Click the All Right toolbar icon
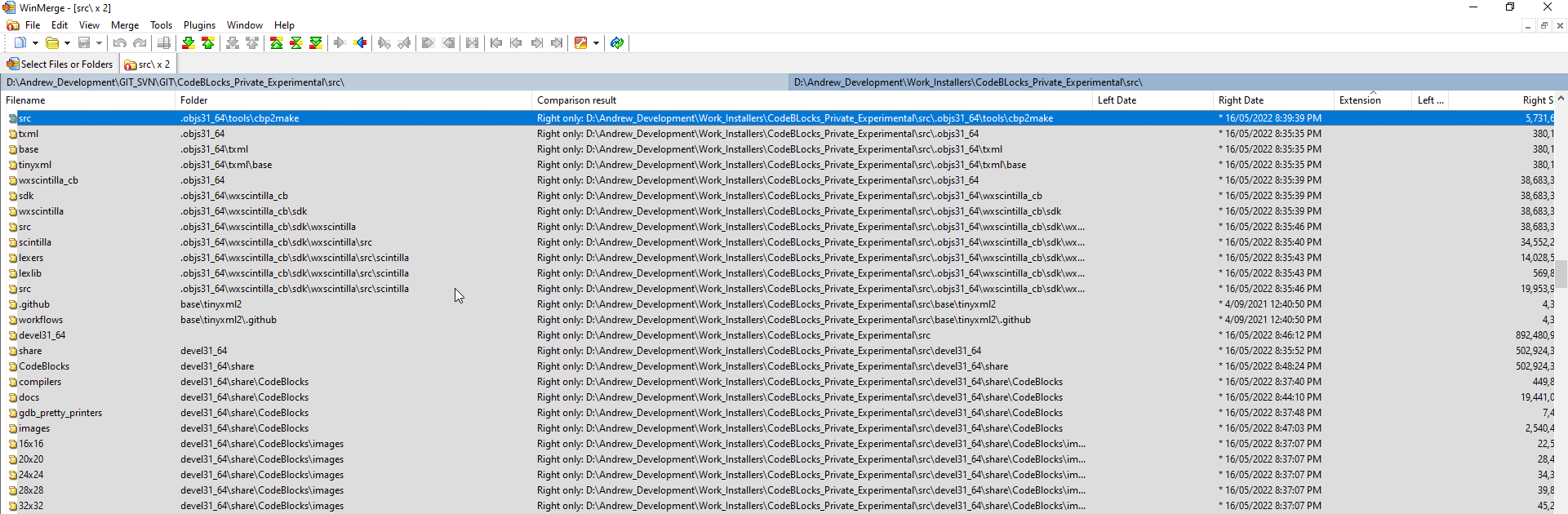Viewport: 1568px width, 514px height. [429, 43]
